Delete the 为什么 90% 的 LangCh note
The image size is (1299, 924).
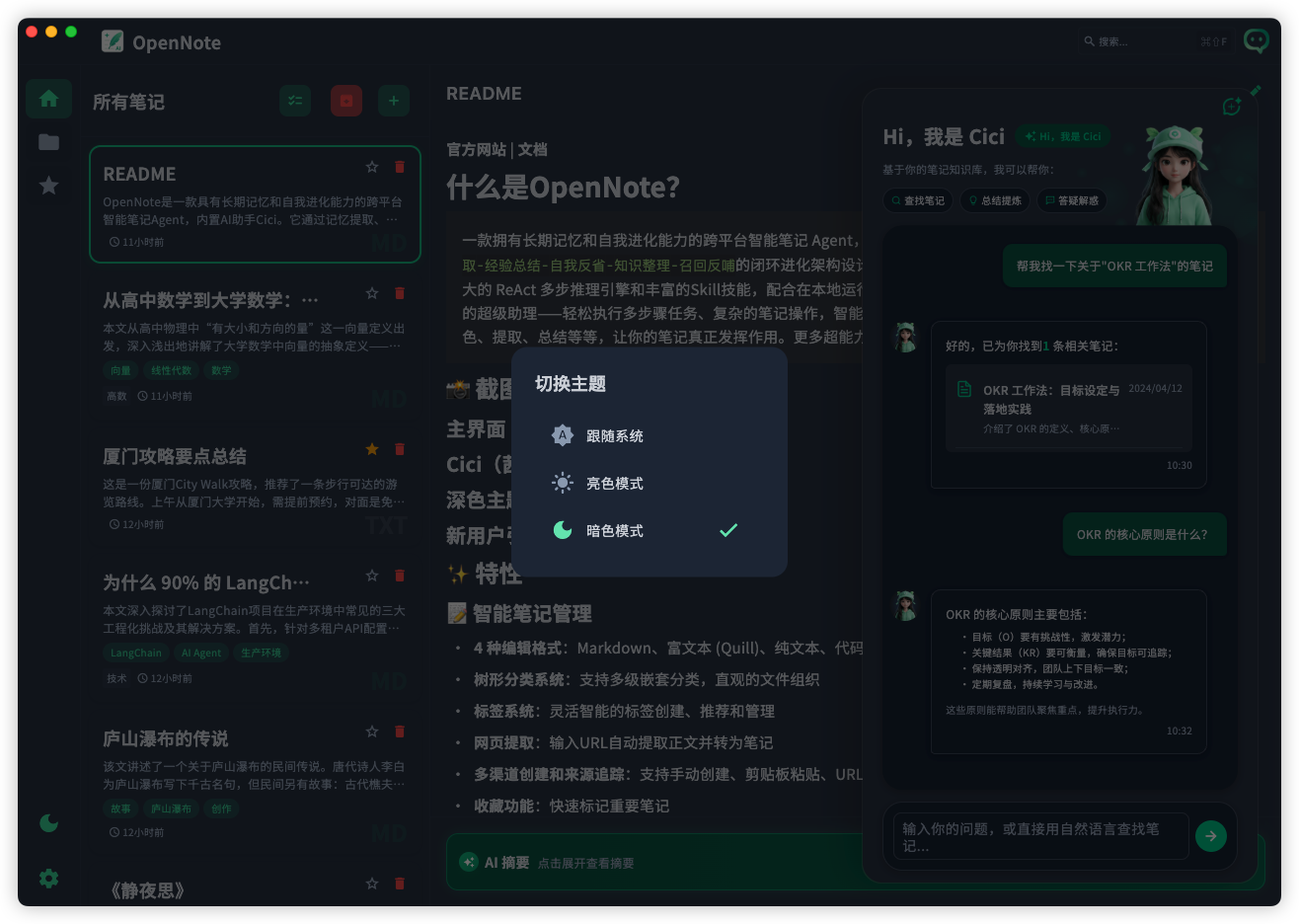click(x=400, y=576)
